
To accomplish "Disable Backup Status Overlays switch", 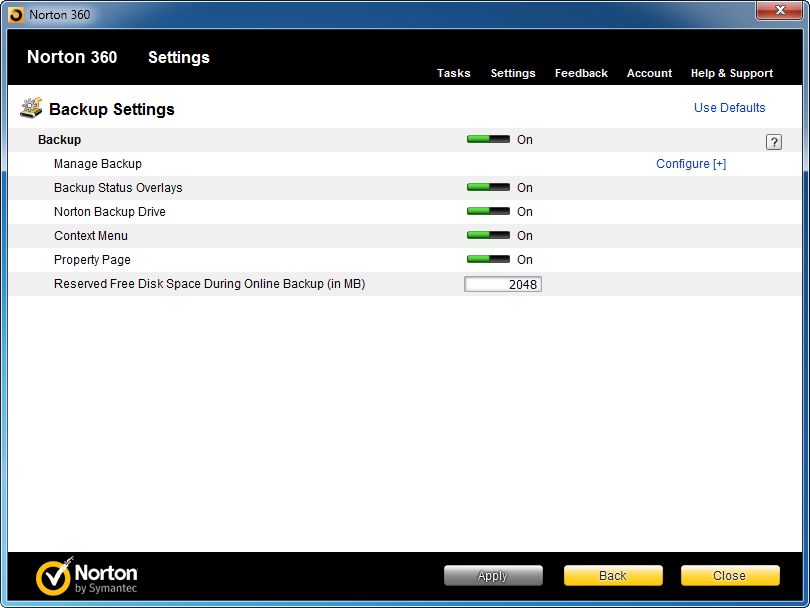I will click(488, 188).
